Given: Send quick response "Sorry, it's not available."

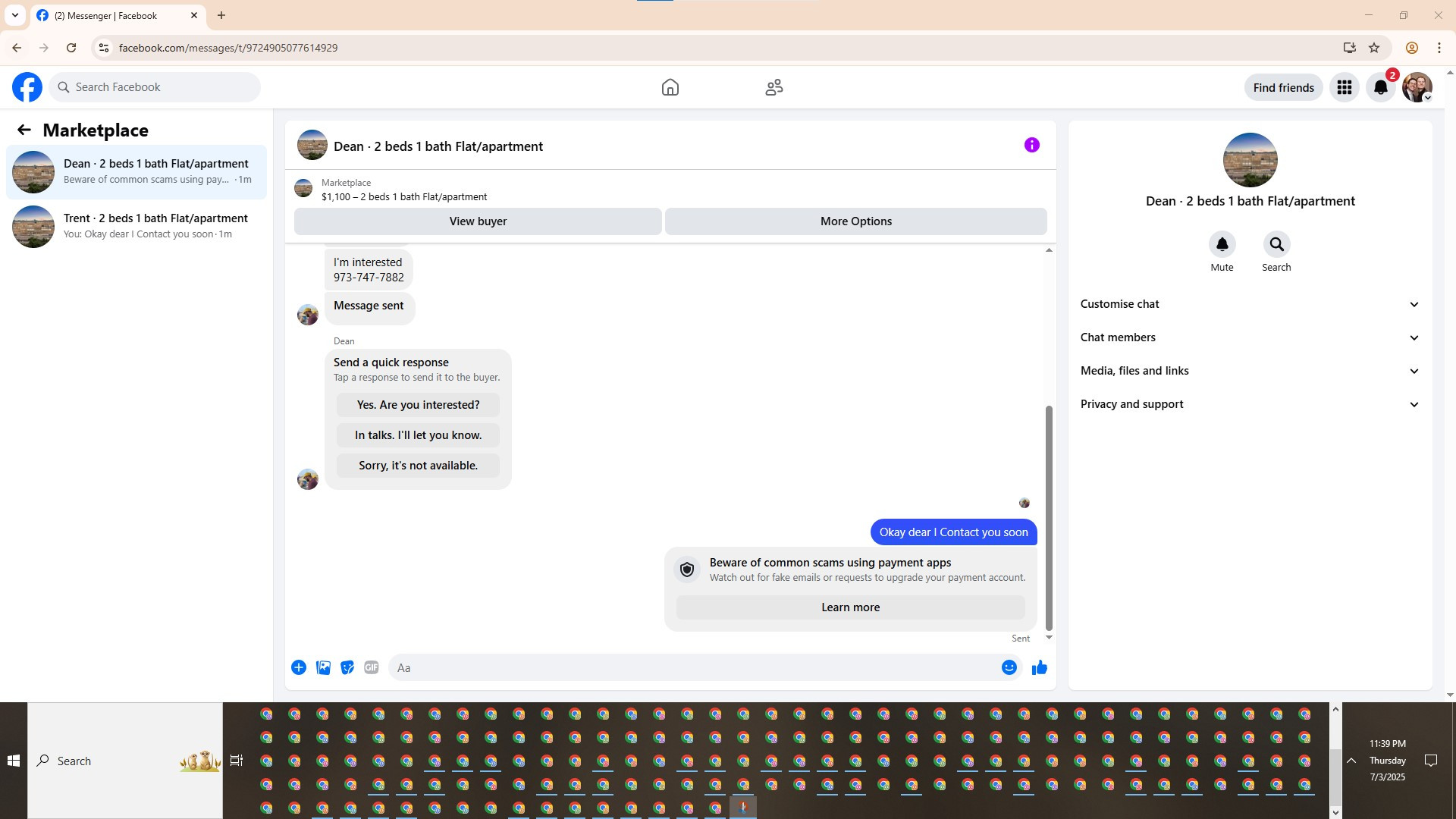Looking at the screenshot, I should coord(418,466).
